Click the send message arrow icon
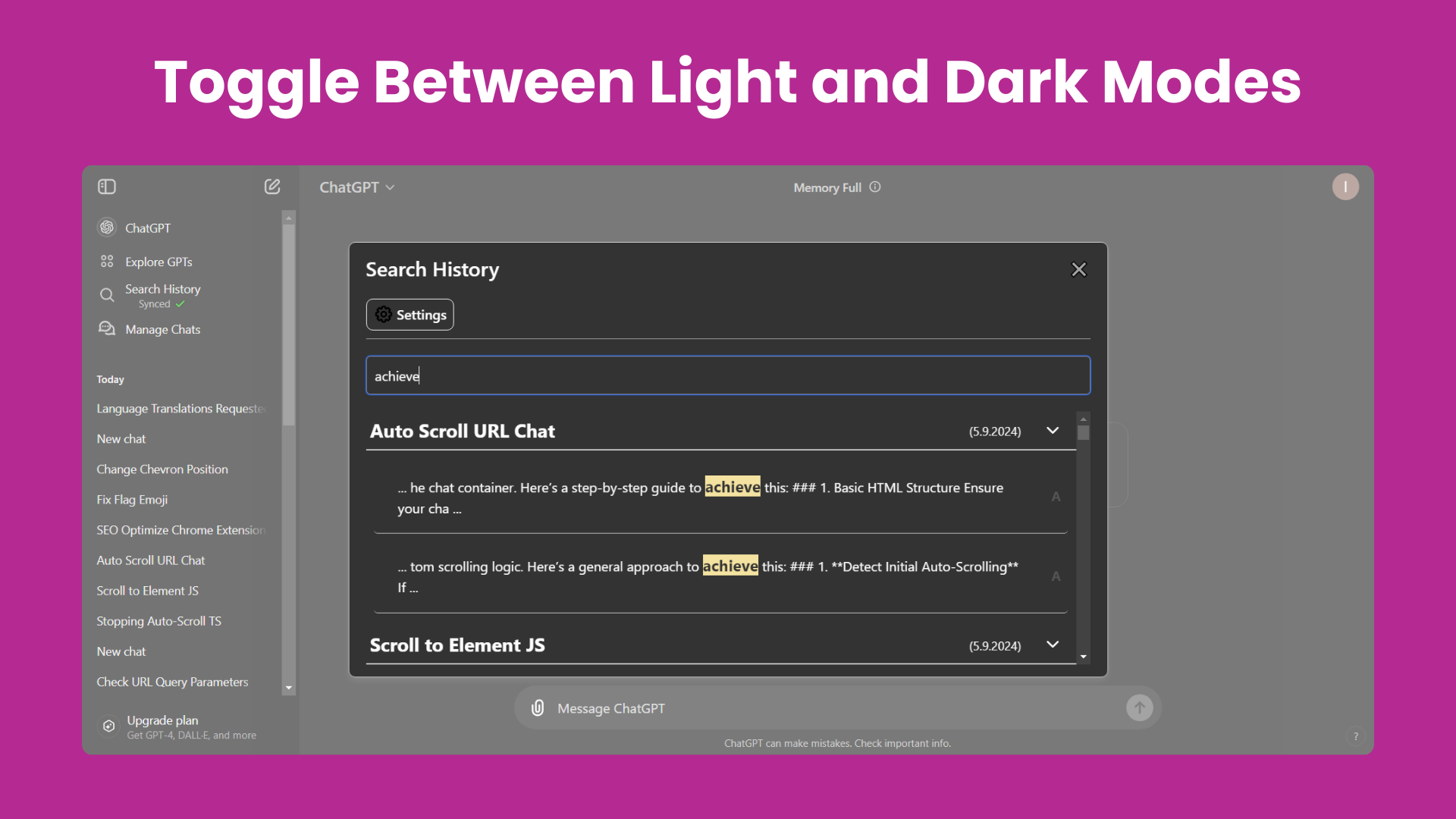The image size is (1456, 819). click(1139, 708)
